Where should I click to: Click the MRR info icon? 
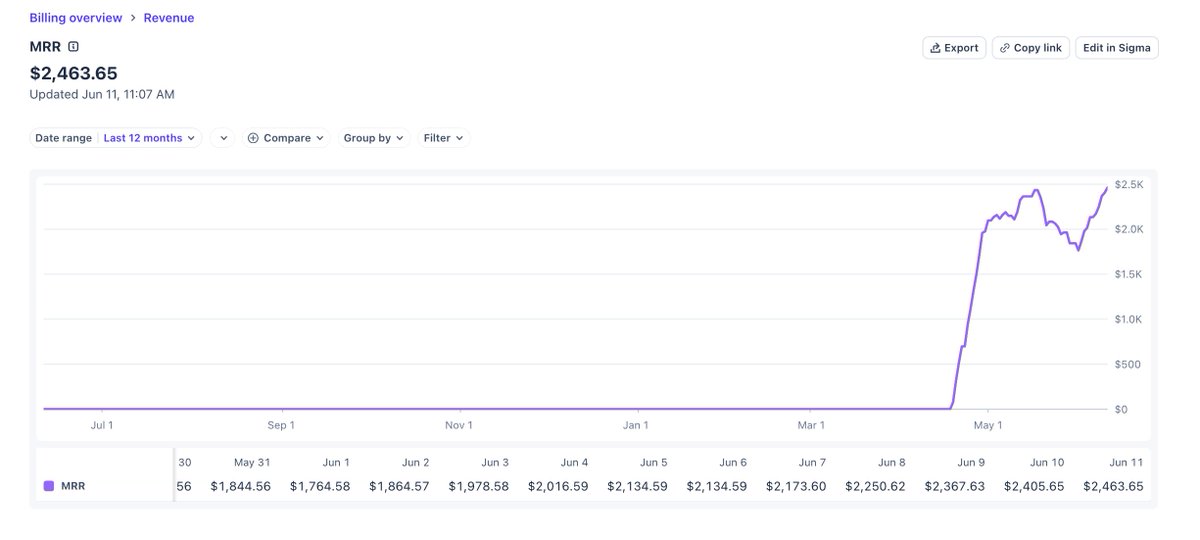(x=74, y=46)
